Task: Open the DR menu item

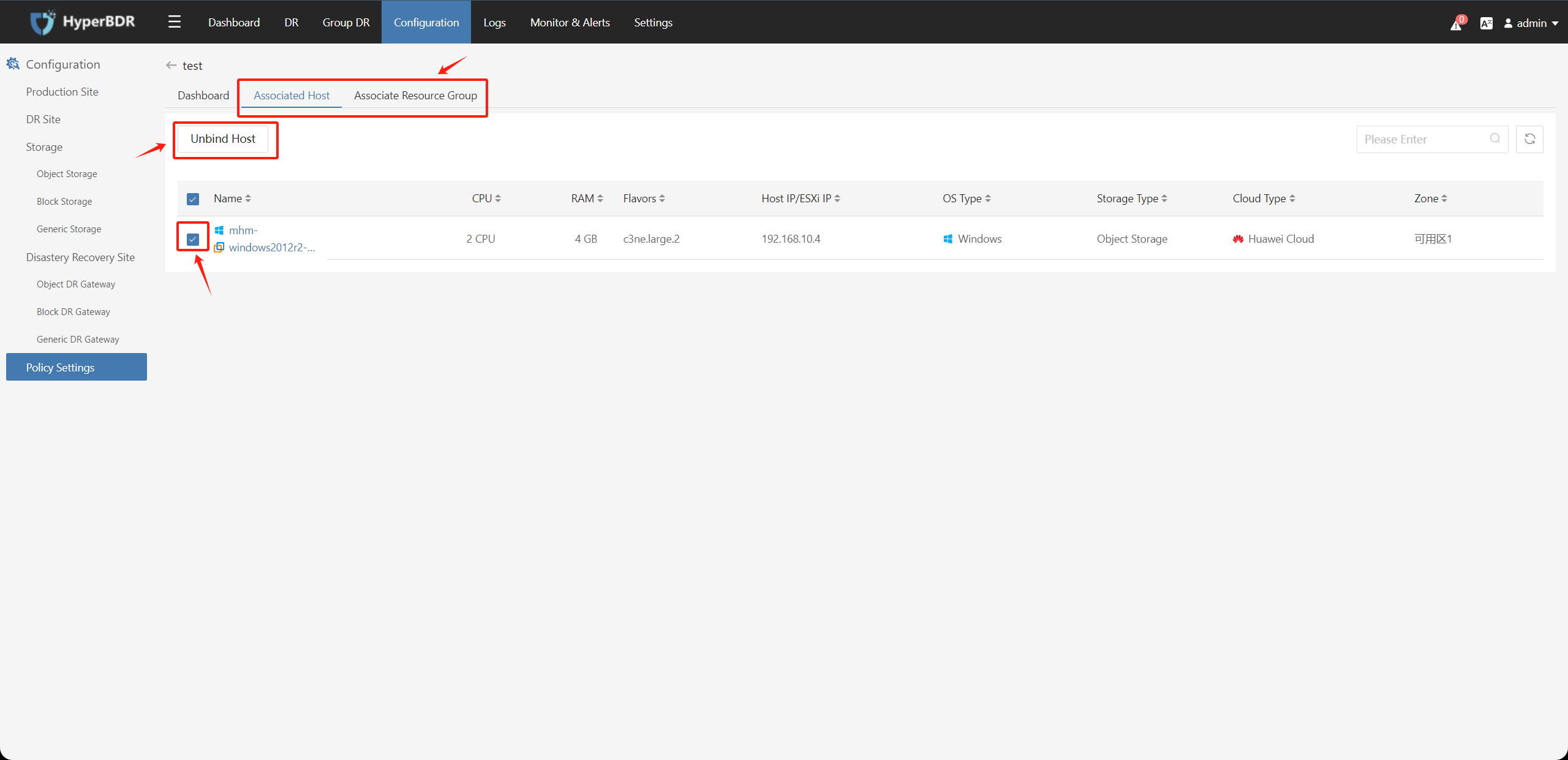Action: pos(292,22)
